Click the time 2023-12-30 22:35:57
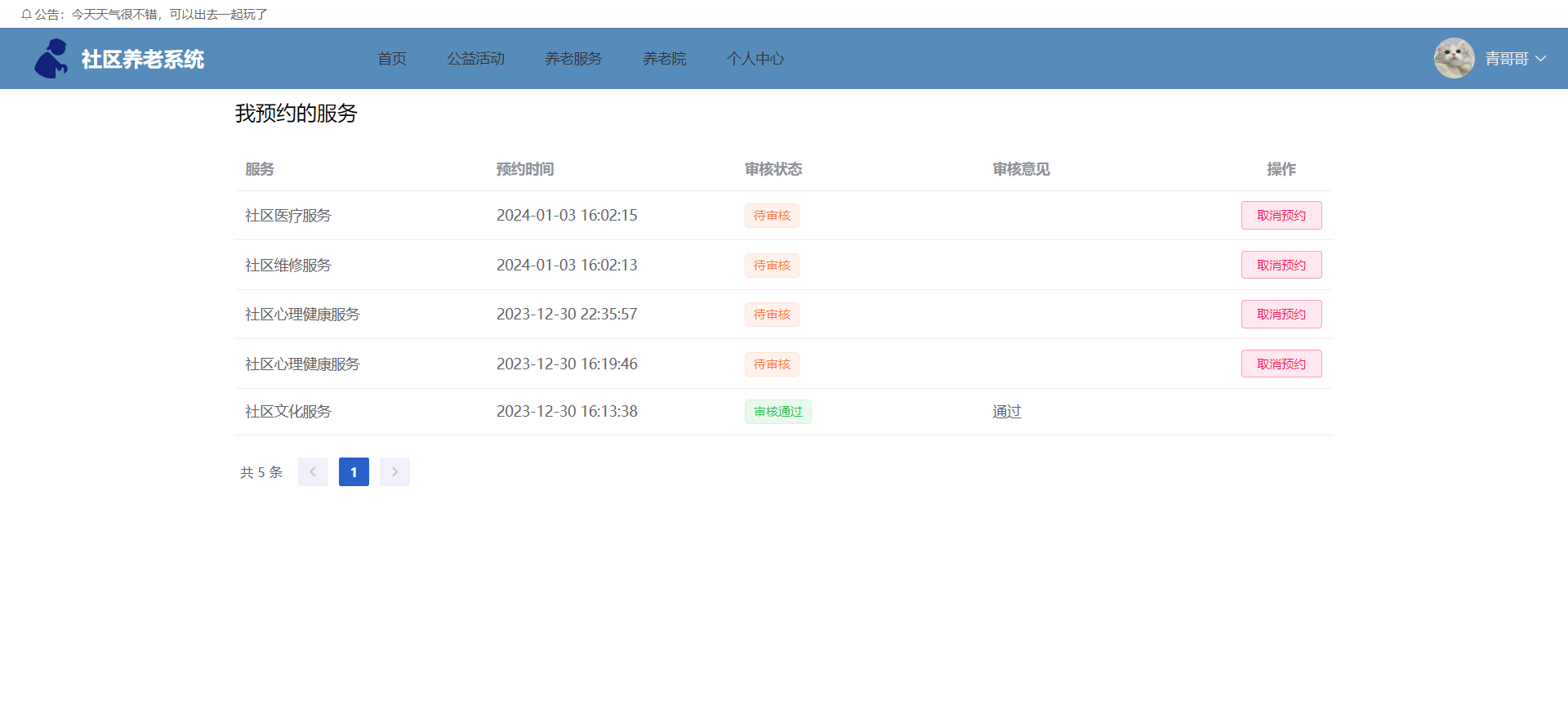 (x=567, y=315)
